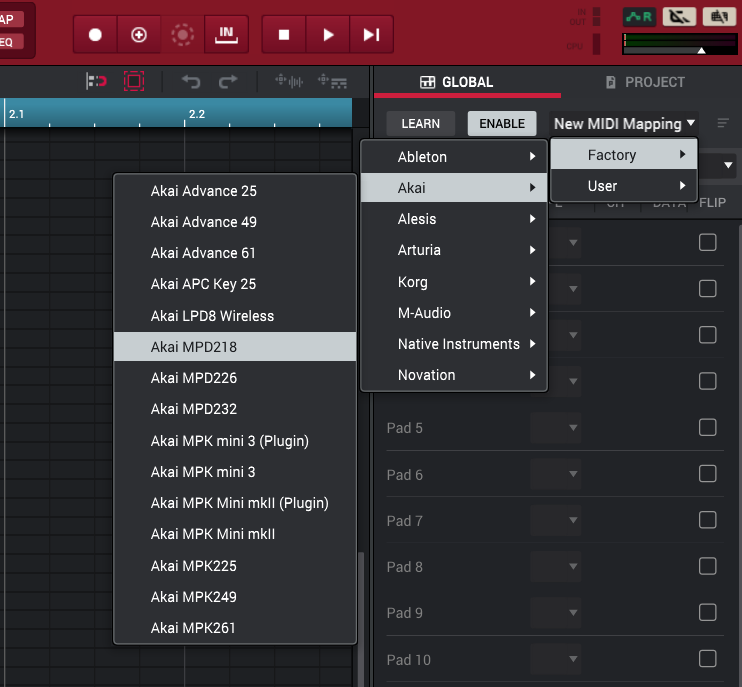Open the type dropdown for Pad 5
Image resolution: width=742 pixels, height=687 pixels.
point(556,428)
